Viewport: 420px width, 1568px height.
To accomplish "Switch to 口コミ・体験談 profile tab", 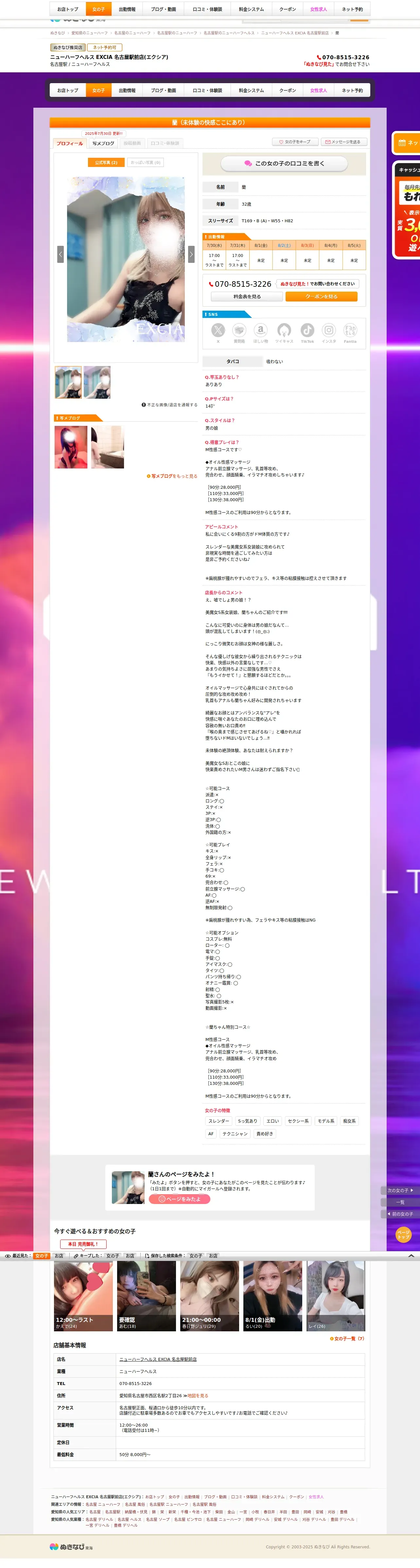I will [165, 144].
